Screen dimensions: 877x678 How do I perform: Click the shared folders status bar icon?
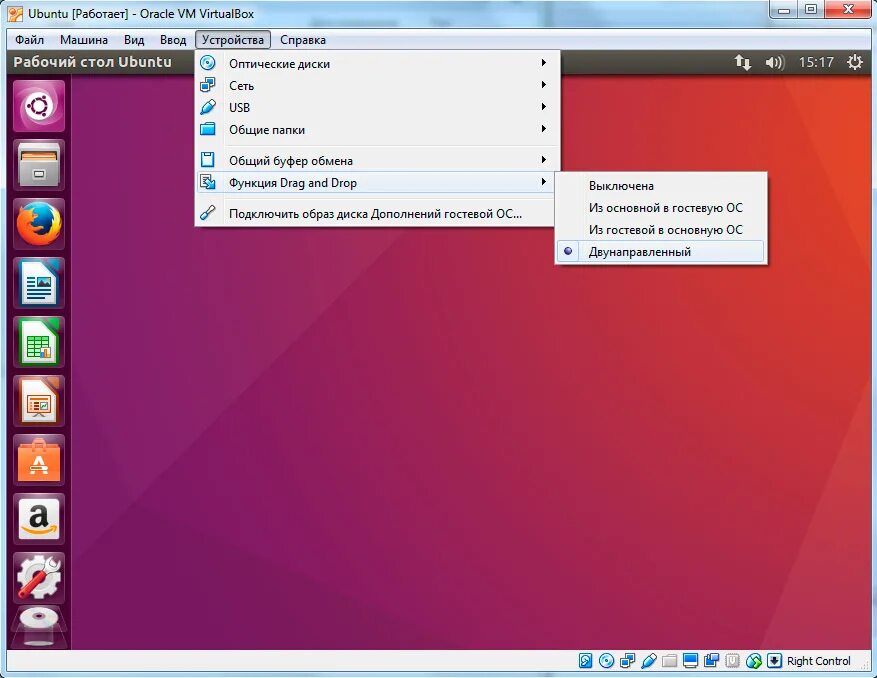tap(669, 661)
